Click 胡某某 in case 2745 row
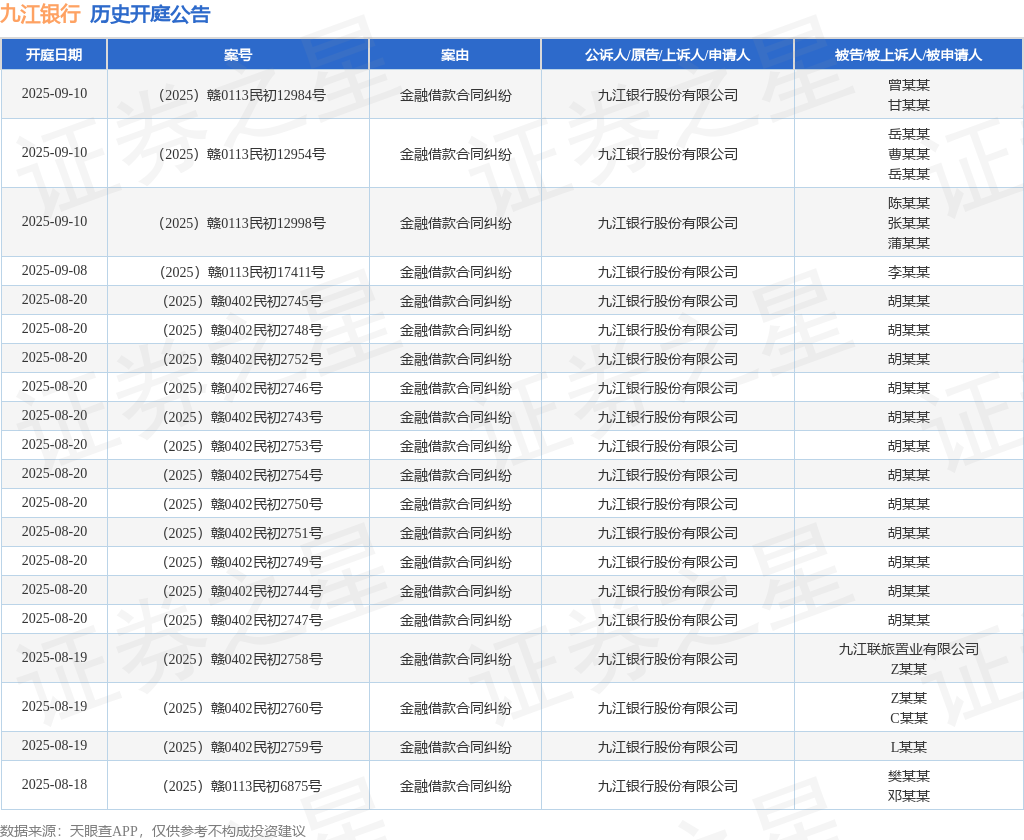The width and height of the screenshot is (1024, 840). [x=908, y=301]
